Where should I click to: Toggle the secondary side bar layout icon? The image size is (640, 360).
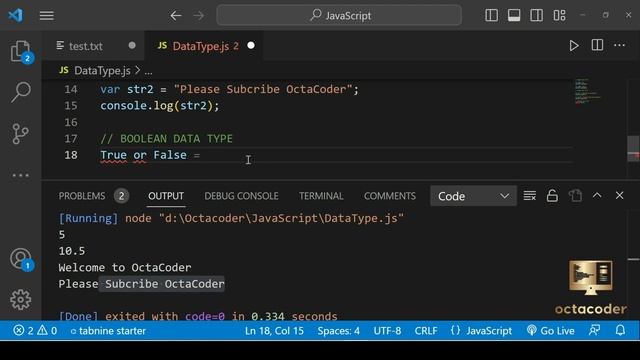(536, 16)
